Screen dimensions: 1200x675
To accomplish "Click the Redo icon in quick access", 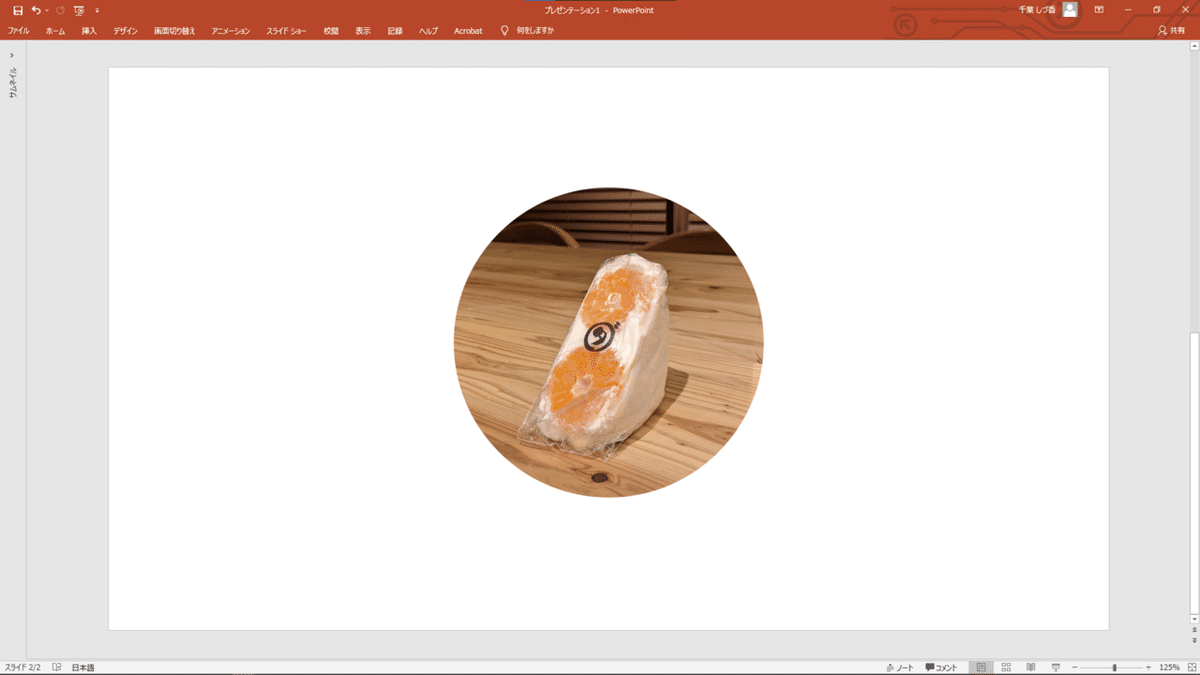I will pyautogui.click(x=60, y=10).
